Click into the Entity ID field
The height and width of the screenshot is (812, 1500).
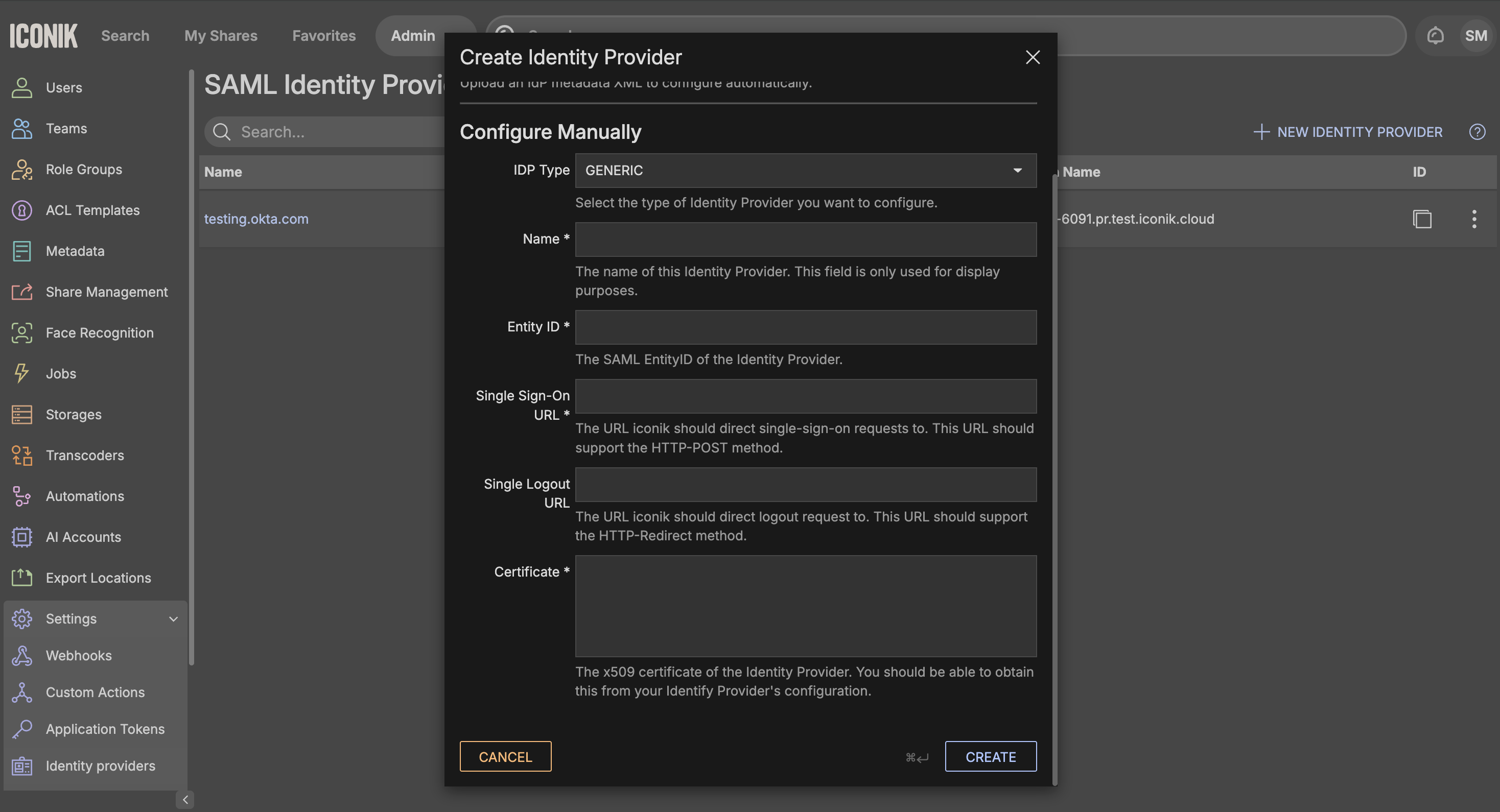pyautogui.click(x=805, y=327)
